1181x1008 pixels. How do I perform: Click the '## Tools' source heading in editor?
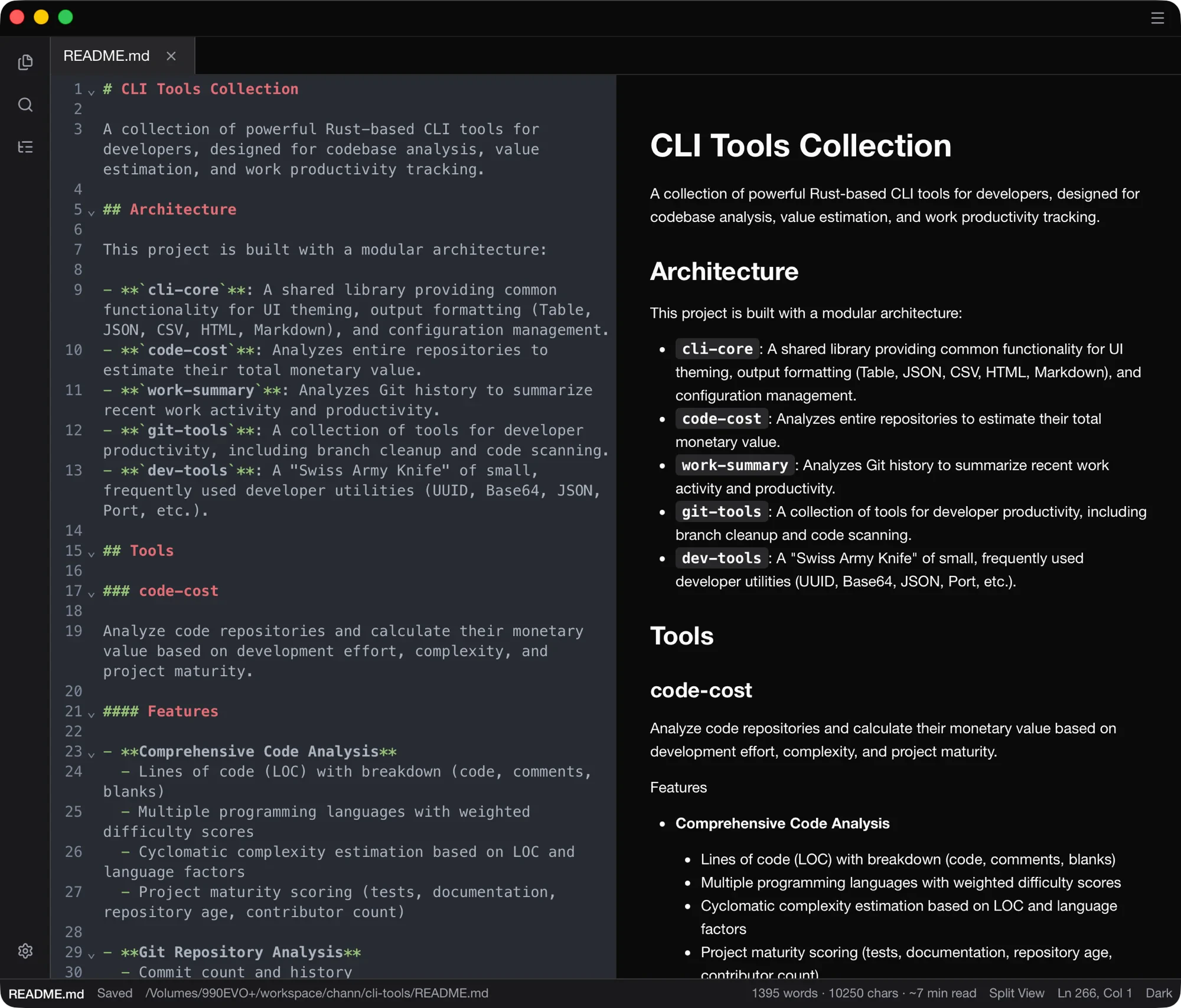138,551
